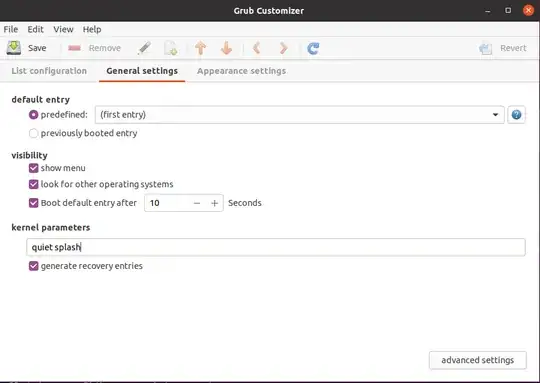The width and height of the screenshot is (540, 383).
Task: Open help for default entry
Action: pyautogui.click(x=516, y=115)
